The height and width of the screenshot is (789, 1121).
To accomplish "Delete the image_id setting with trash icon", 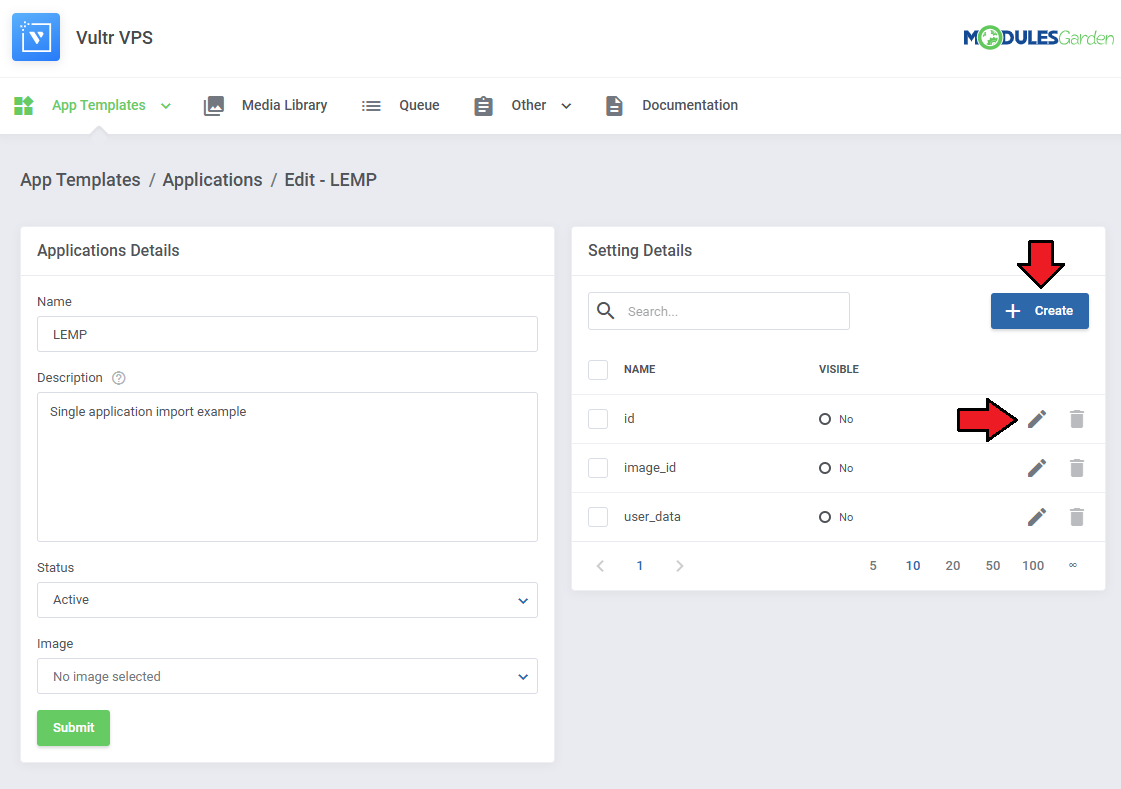I will (x=1077, y=468).
